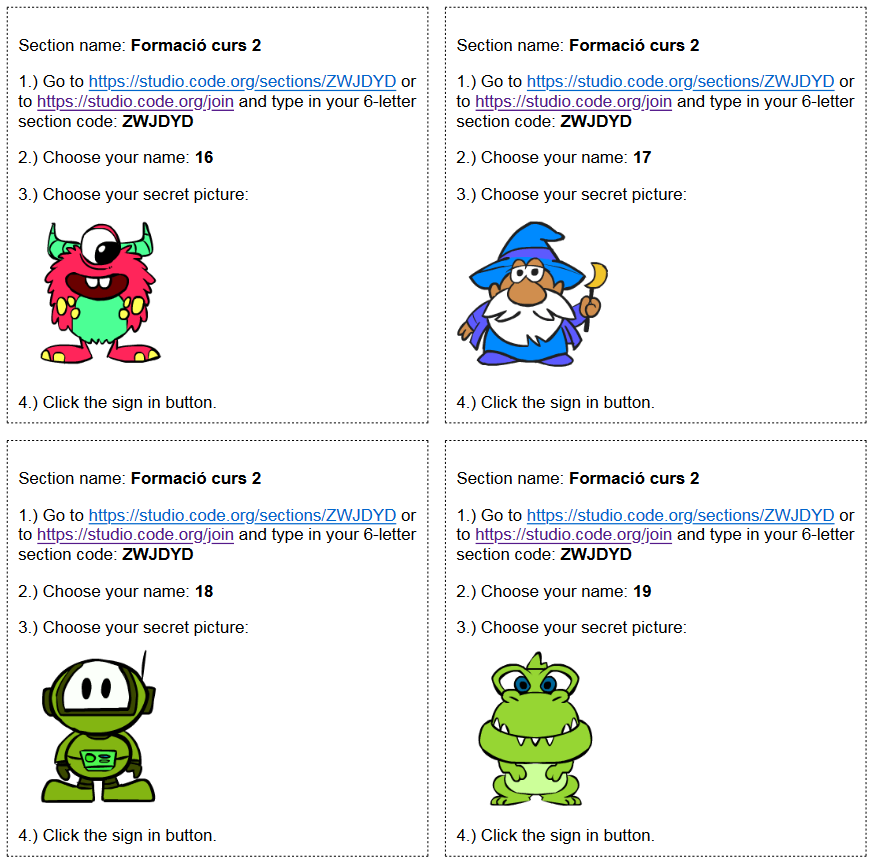Open studio.code.org/join link on card 16
874x865 pixels.
tap(135, 101)
